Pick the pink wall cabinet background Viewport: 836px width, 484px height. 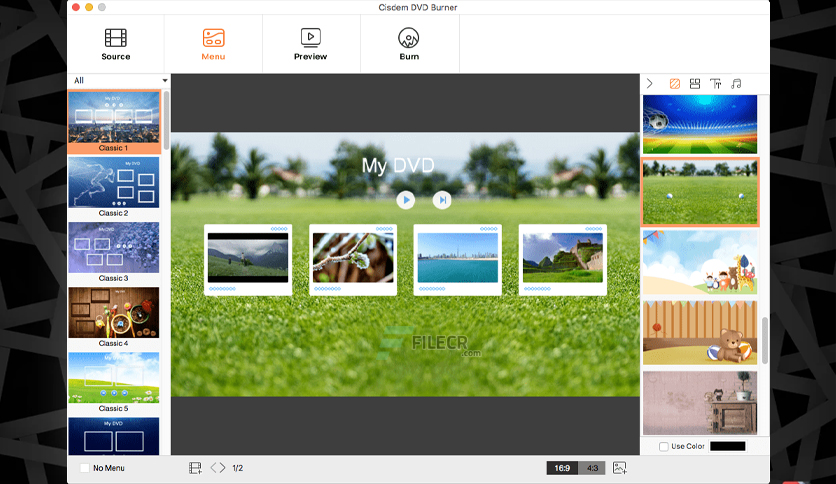(x=700, y=403)
